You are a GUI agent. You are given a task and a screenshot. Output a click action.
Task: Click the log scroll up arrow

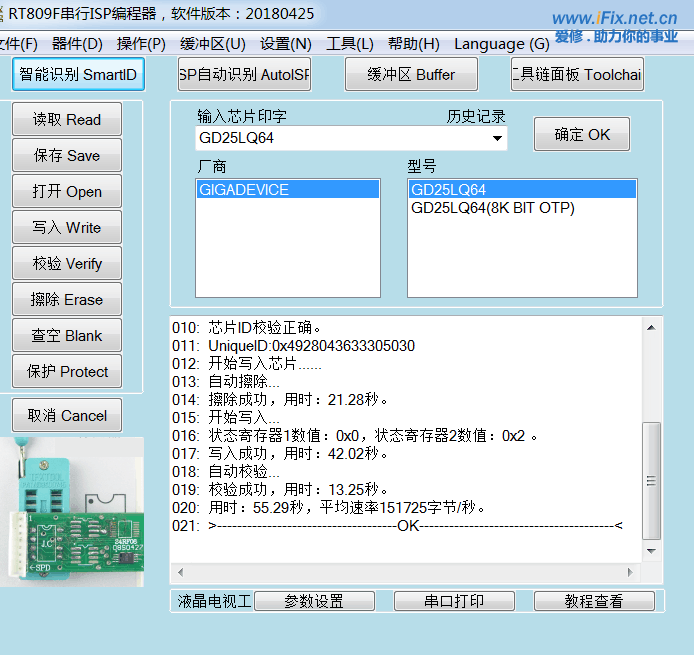[651, 328]
